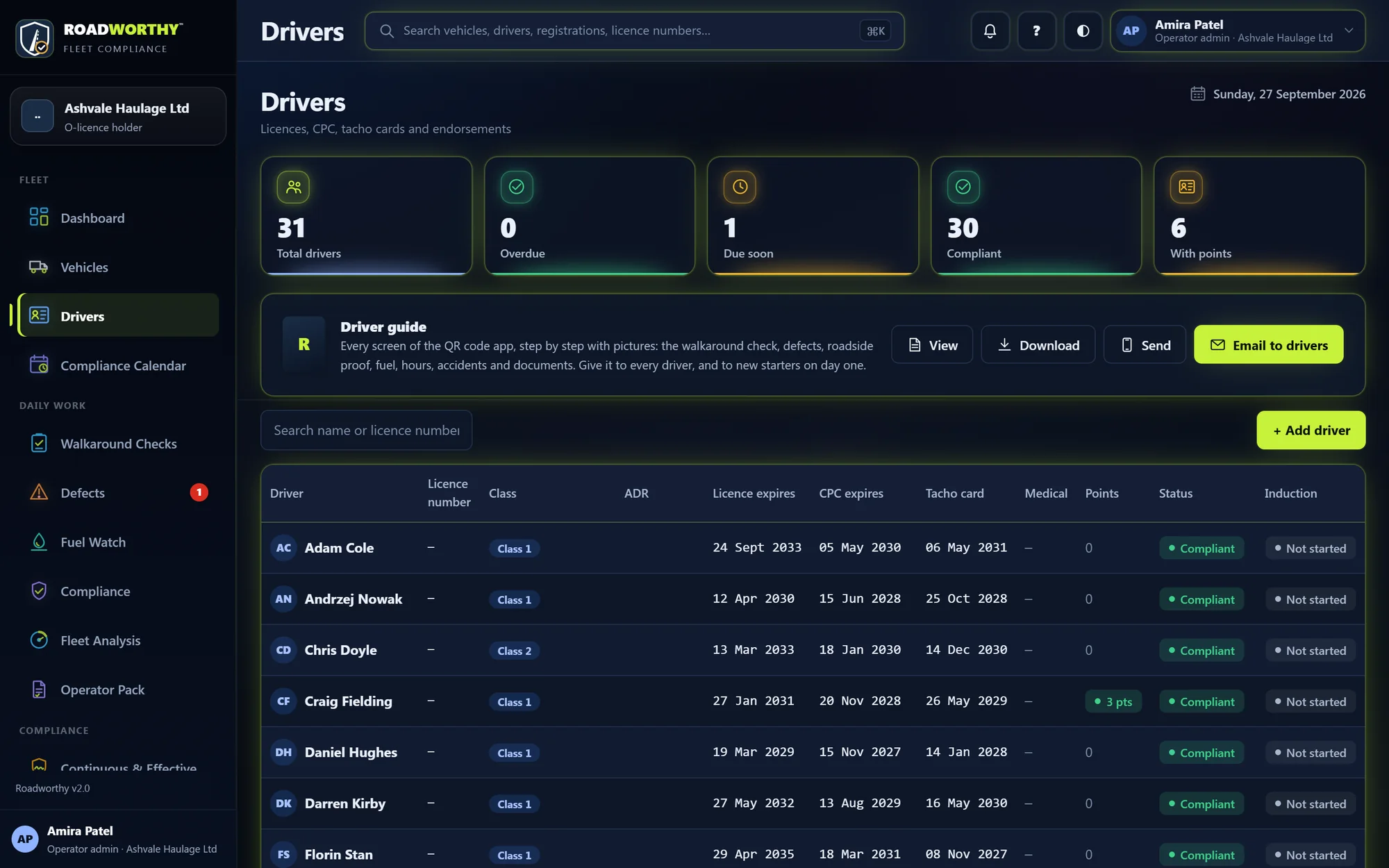This screenshot has height=868, width=1389.
Task: Click the search magnifier icon
Action: [387, 31]
